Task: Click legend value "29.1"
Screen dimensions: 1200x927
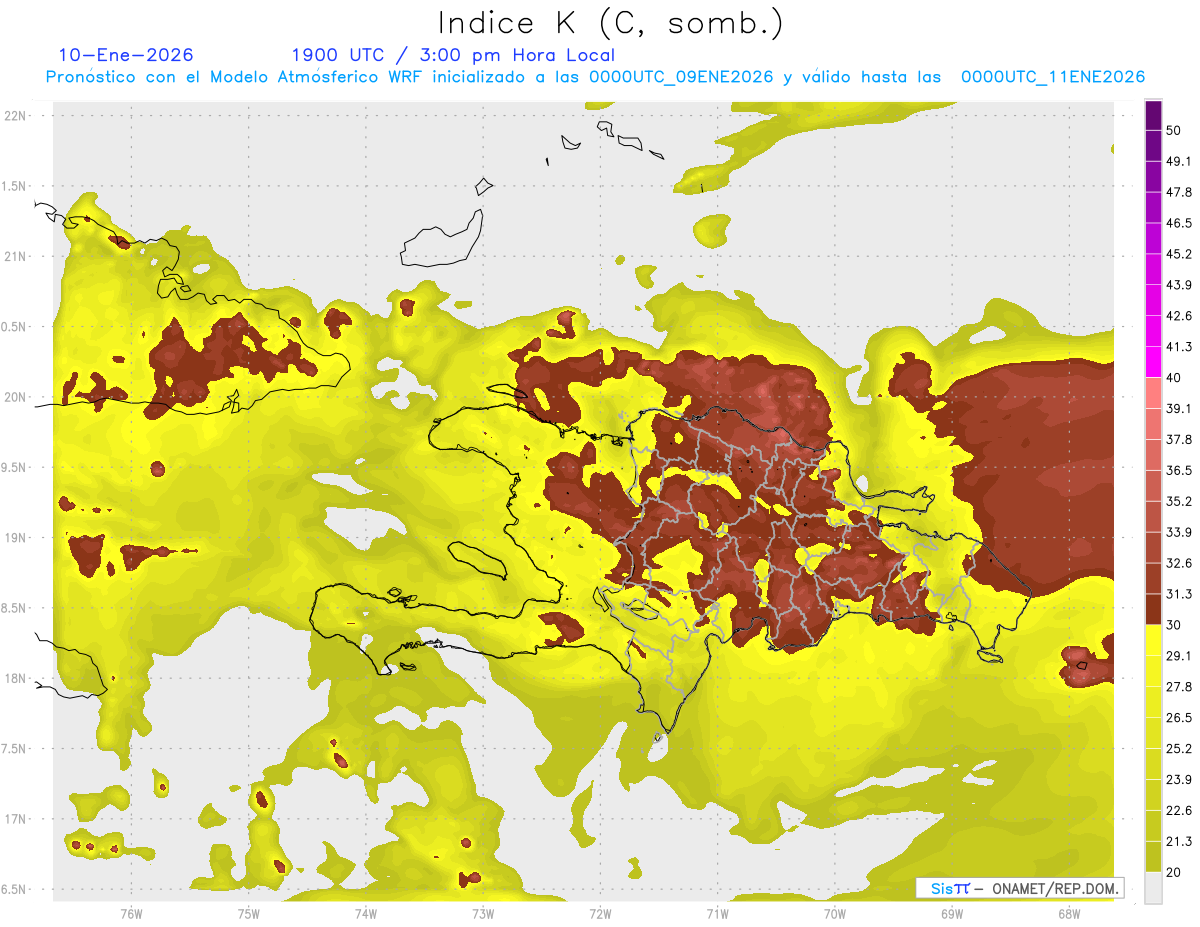Action: pyautogui.click(x=1179, y=656)
